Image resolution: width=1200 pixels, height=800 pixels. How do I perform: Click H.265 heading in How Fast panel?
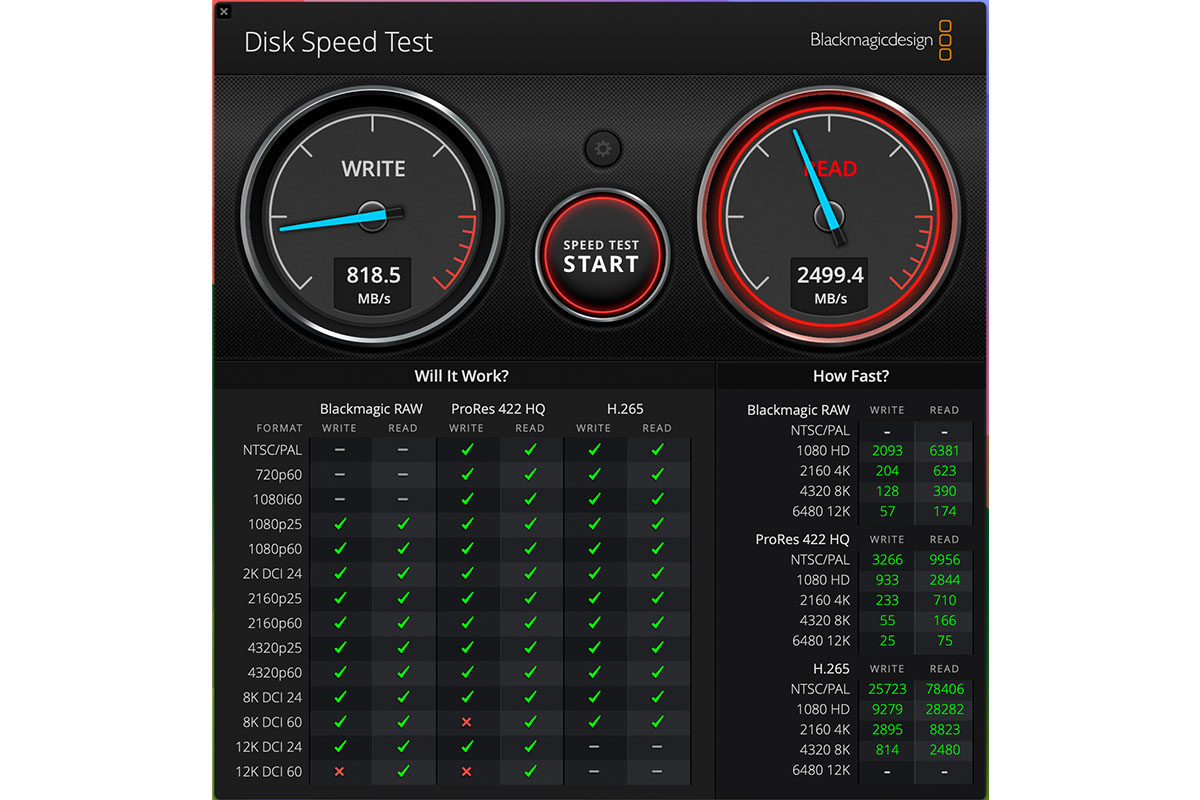[831, 668]
